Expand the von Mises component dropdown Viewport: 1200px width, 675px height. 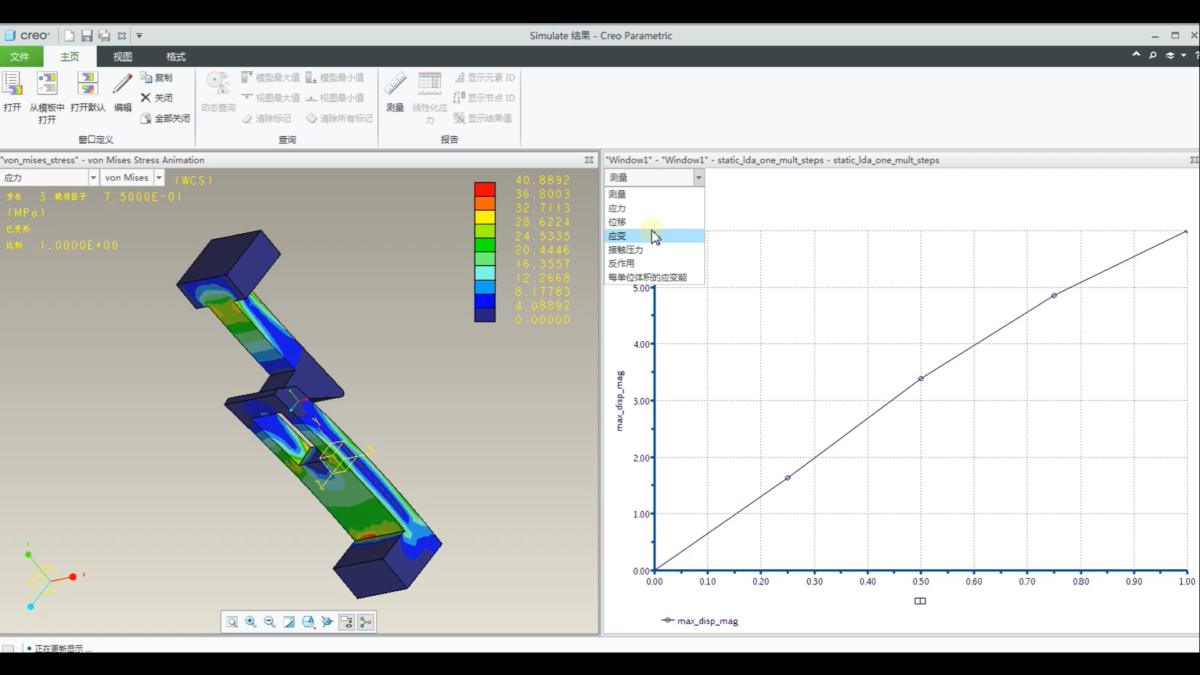point(159,178)
